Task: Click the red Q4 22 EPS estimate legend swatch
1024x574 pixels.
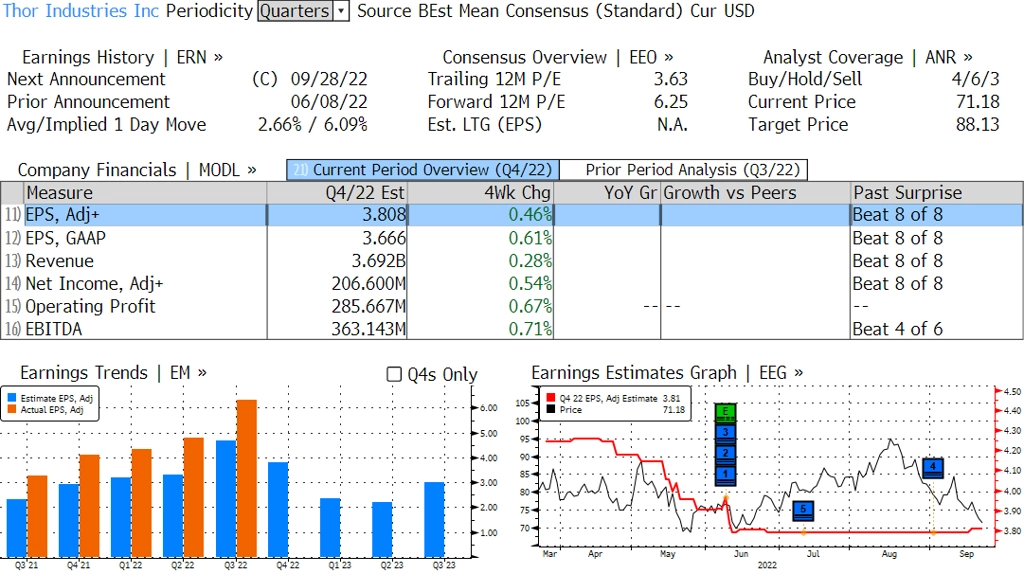Action: point(551,398)
